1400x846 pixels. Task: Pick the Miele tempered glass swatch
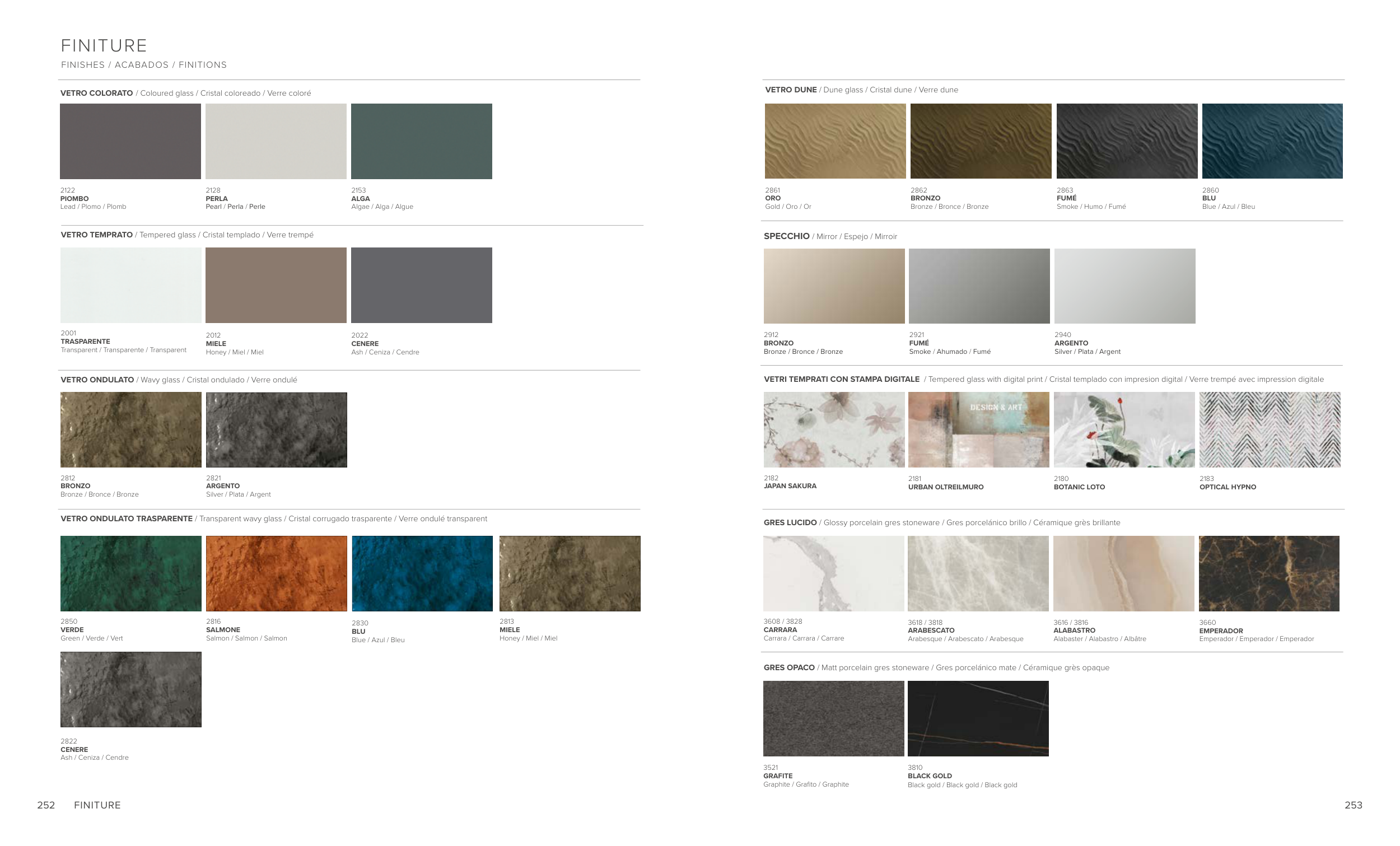tap(276, 284)
